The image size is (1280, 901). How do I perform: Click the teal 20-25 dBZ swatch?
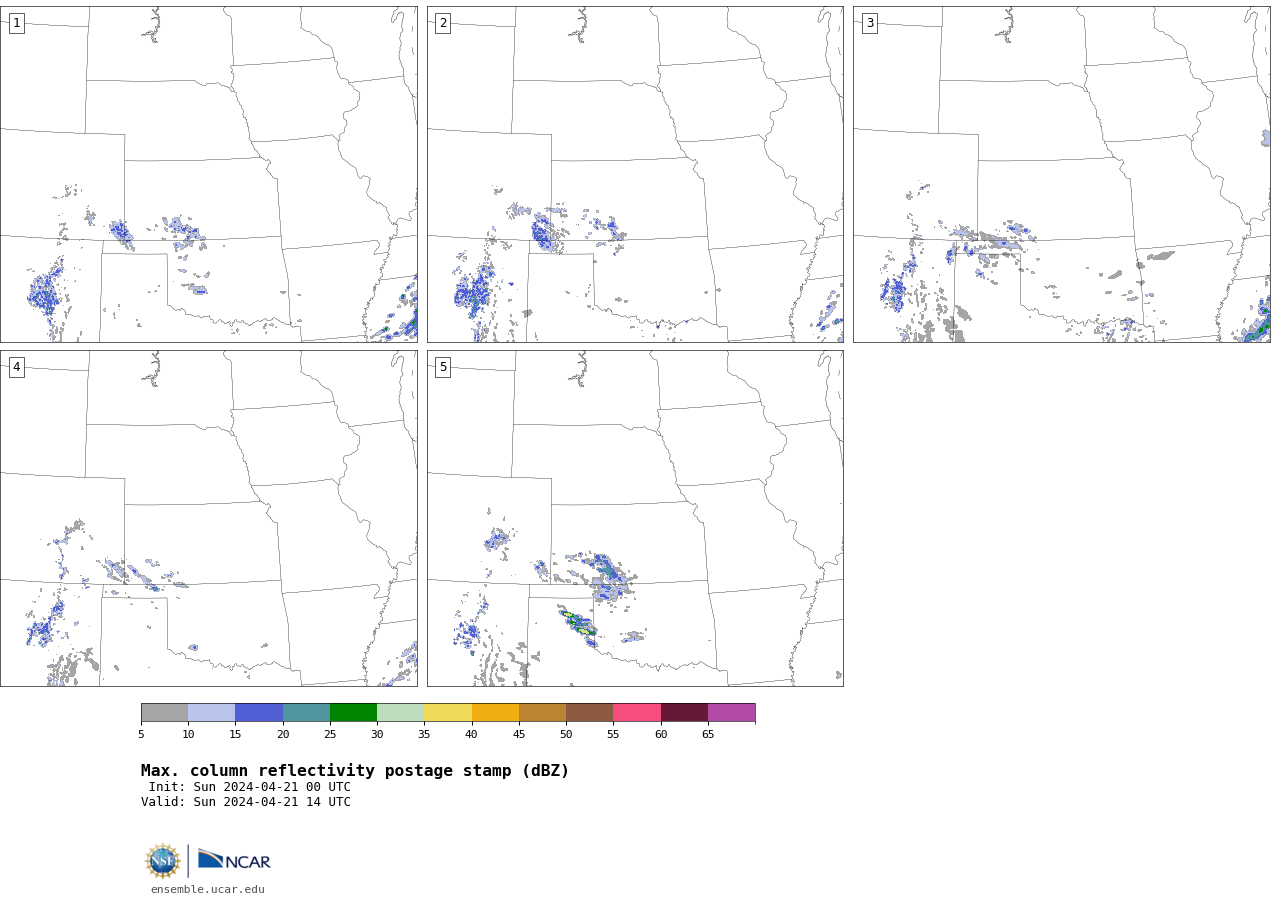coord(306,712)
